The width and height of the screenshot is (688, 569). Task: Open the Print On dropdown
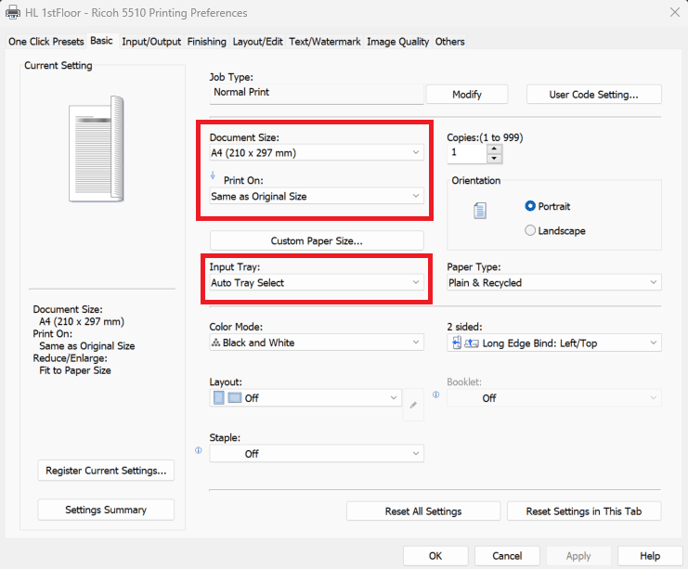click(316, 196)
